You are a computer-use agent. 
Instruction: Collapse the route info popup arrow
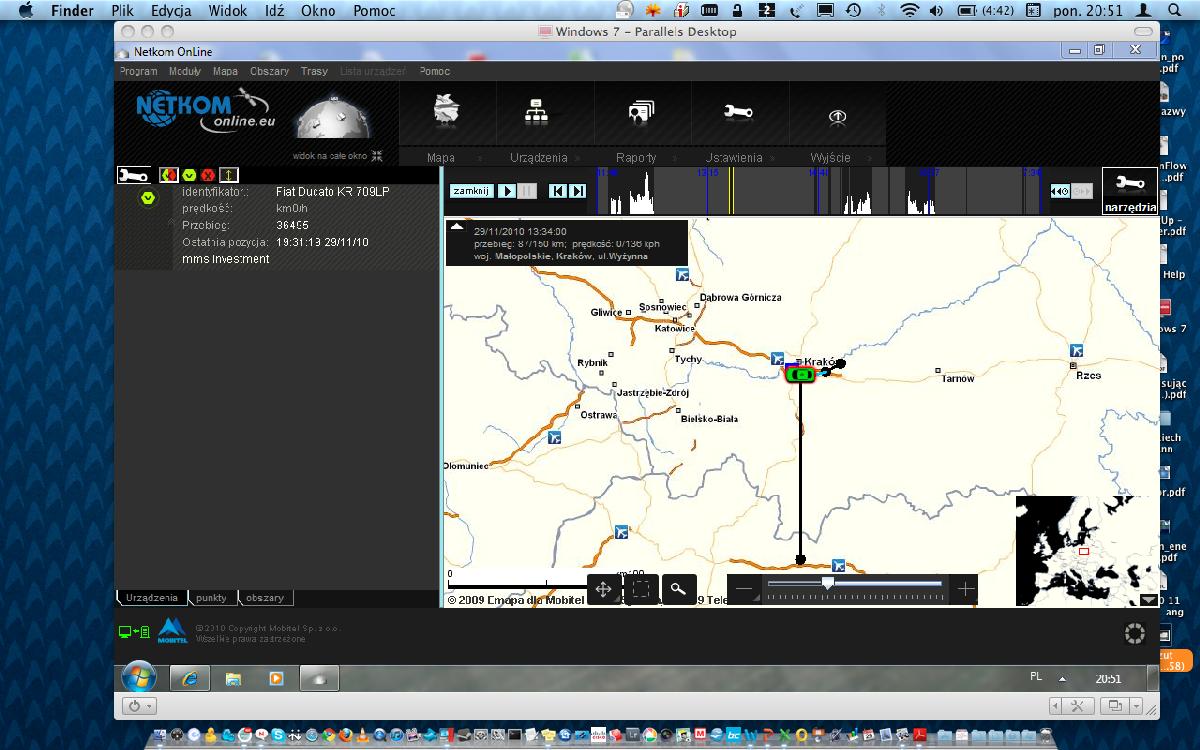coord(457,227)
